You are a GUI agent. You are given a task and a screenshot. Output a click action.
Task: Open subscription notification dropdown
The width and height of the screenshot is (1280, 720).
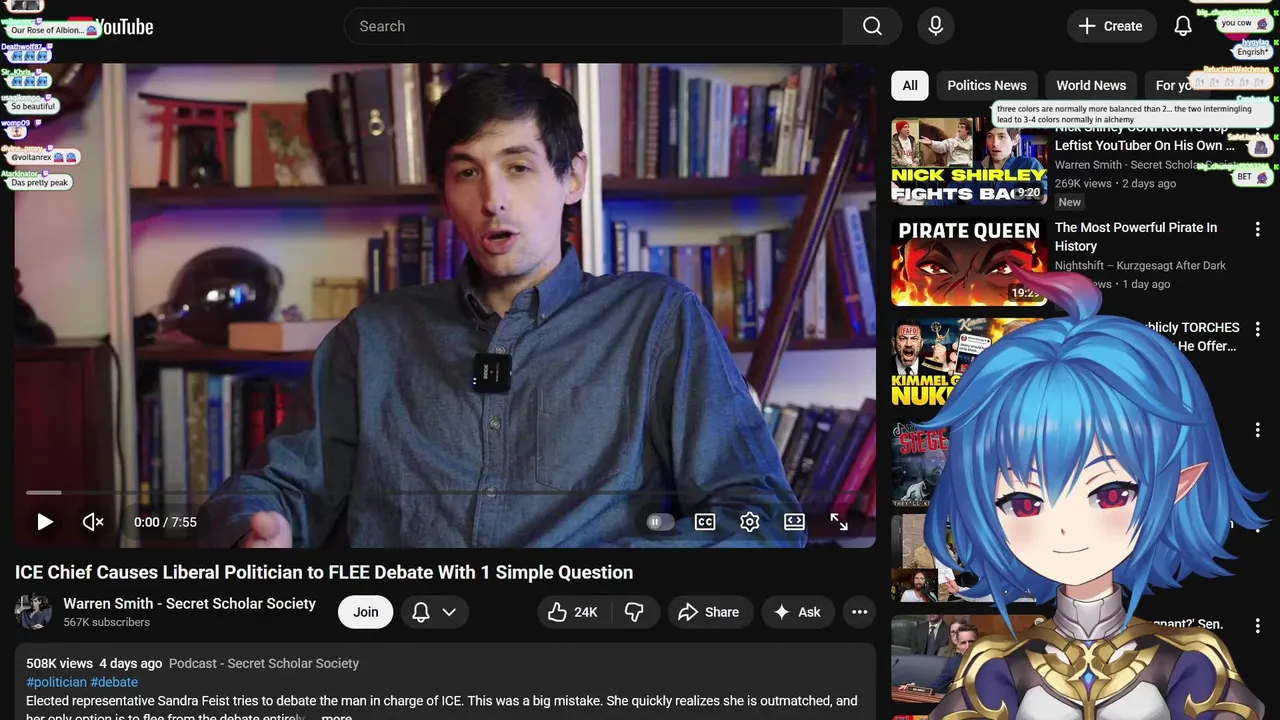(x=435, y=612)
